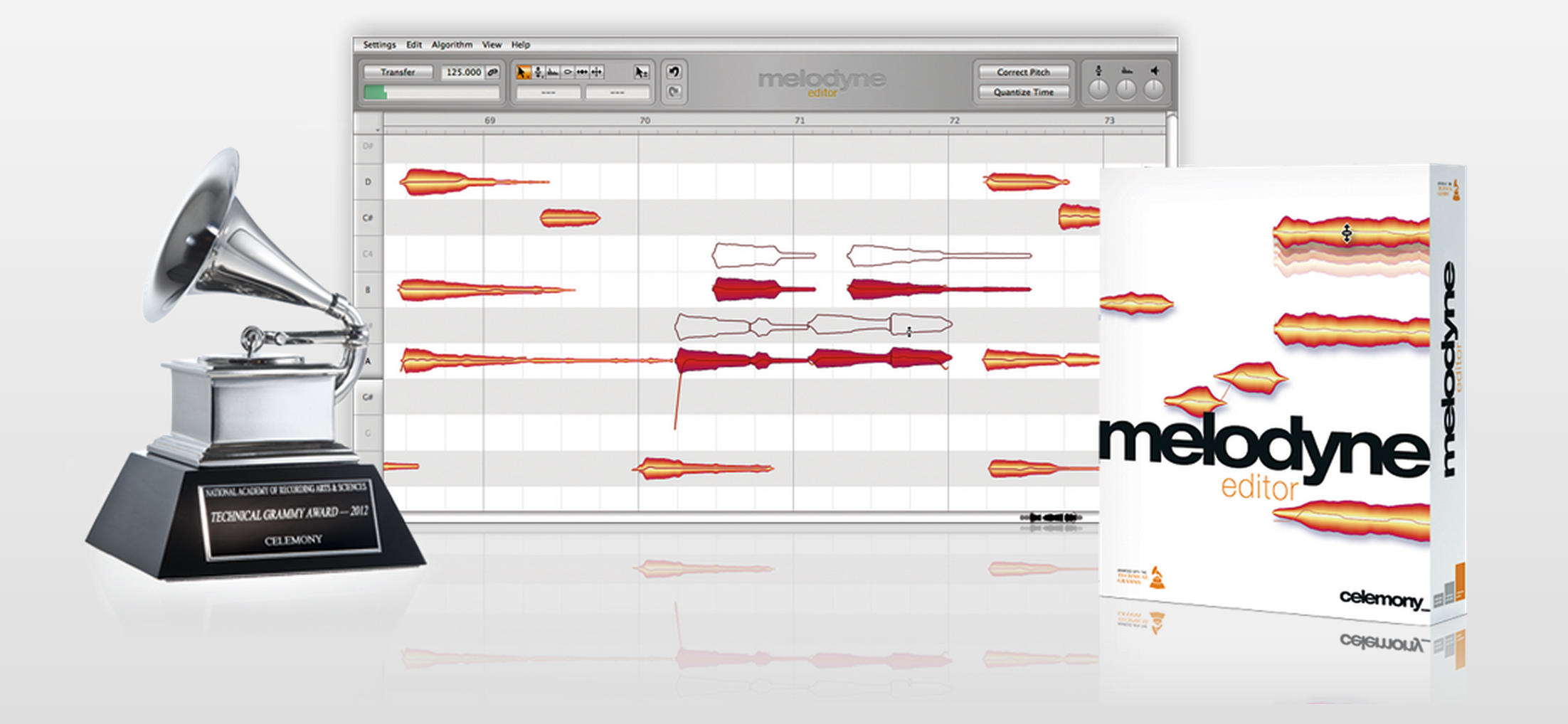
Task: Click the volume knob under speaker icon
Action: [1153, 90]
